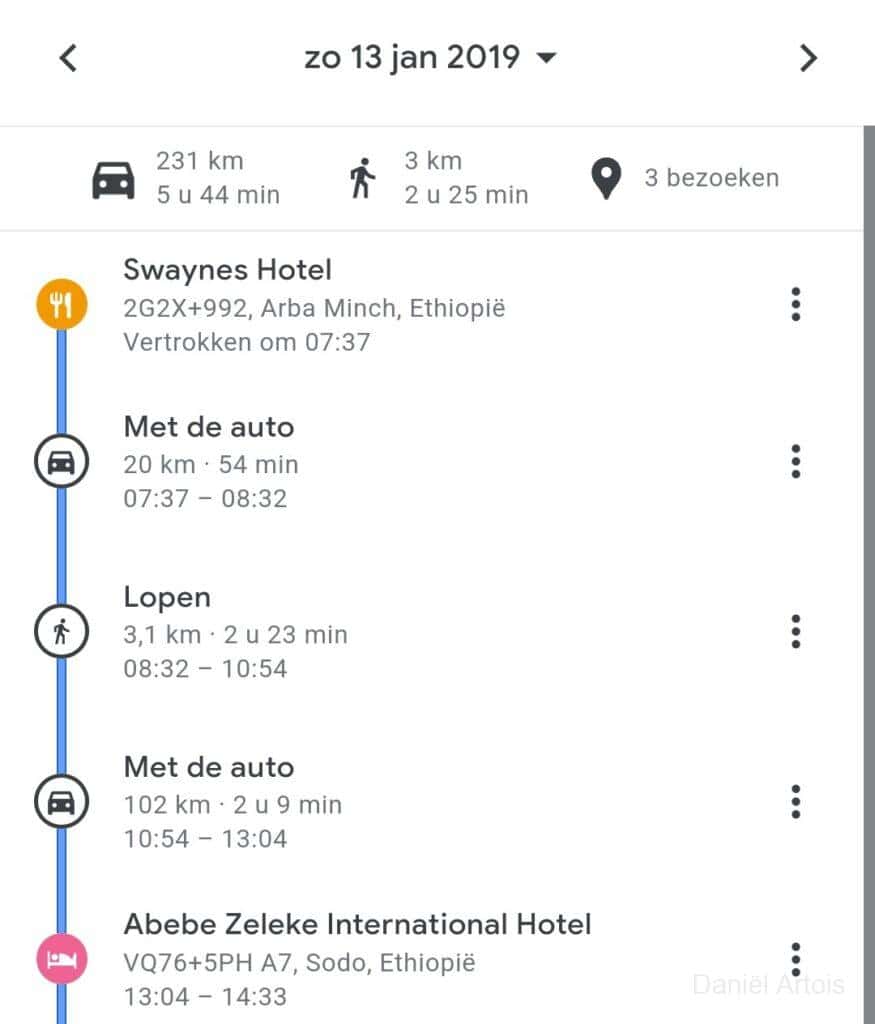Click the car icon for 20 km drive
The height and width of the screenshot is (1024, 875).
click(x=62, y=462)
